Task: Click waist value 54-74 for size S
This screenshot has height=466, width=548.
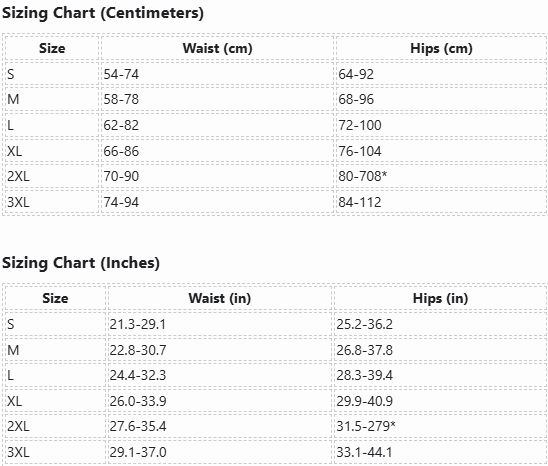Action: click(x=121, y=74)
